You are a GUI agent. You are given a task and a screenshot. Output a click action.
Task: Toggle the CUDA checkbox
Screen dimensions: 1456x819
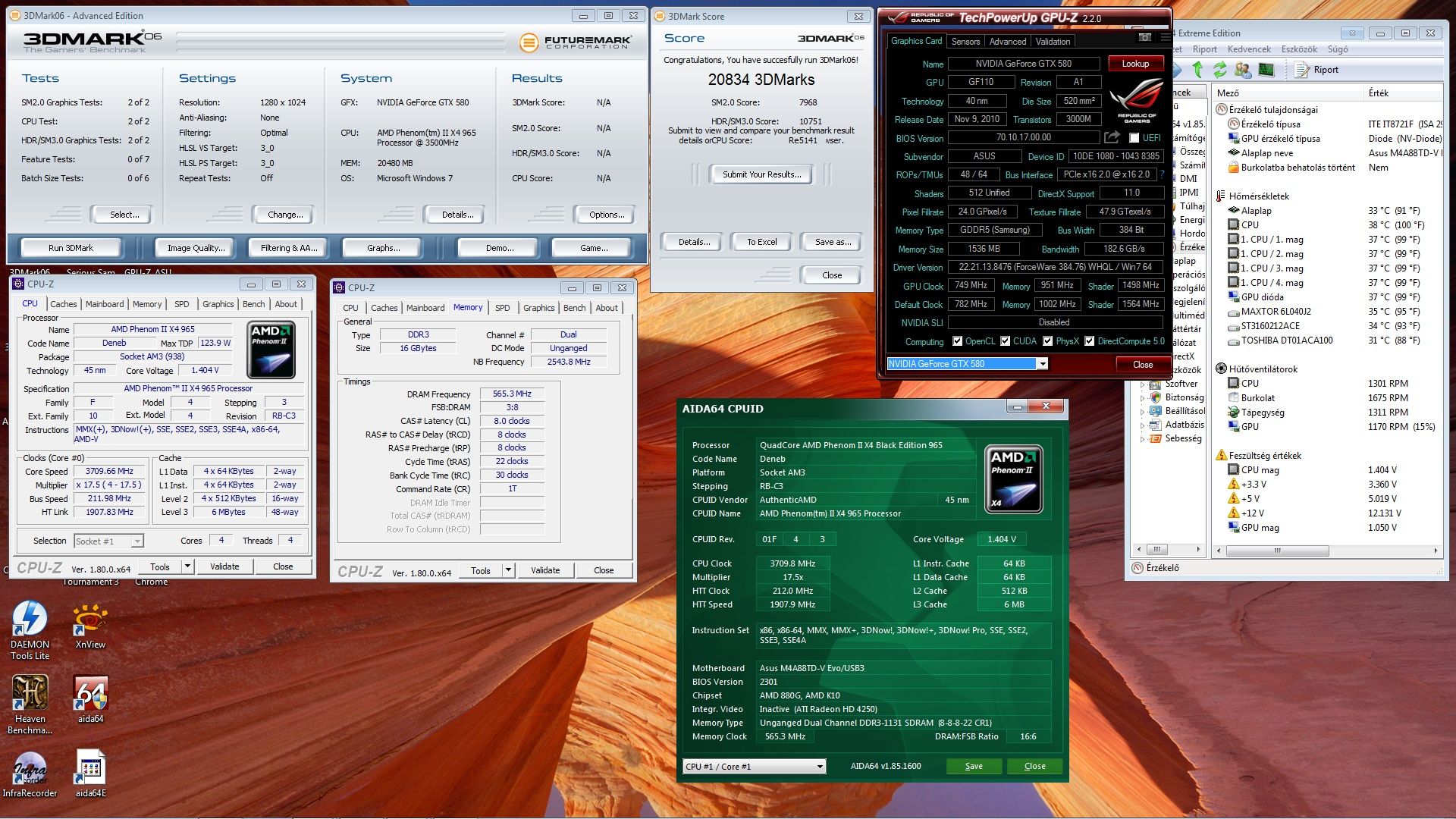click(x=1005, y=341)
